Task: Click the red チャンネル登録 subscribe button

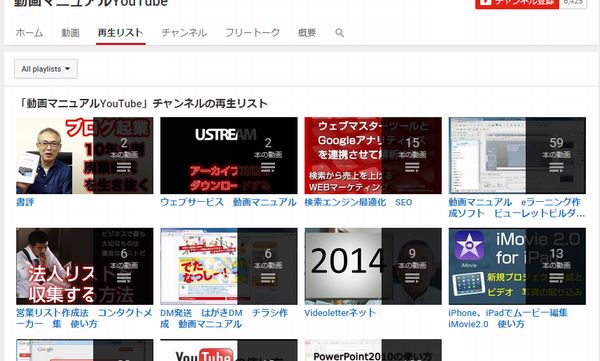Action: coord(517,3)
